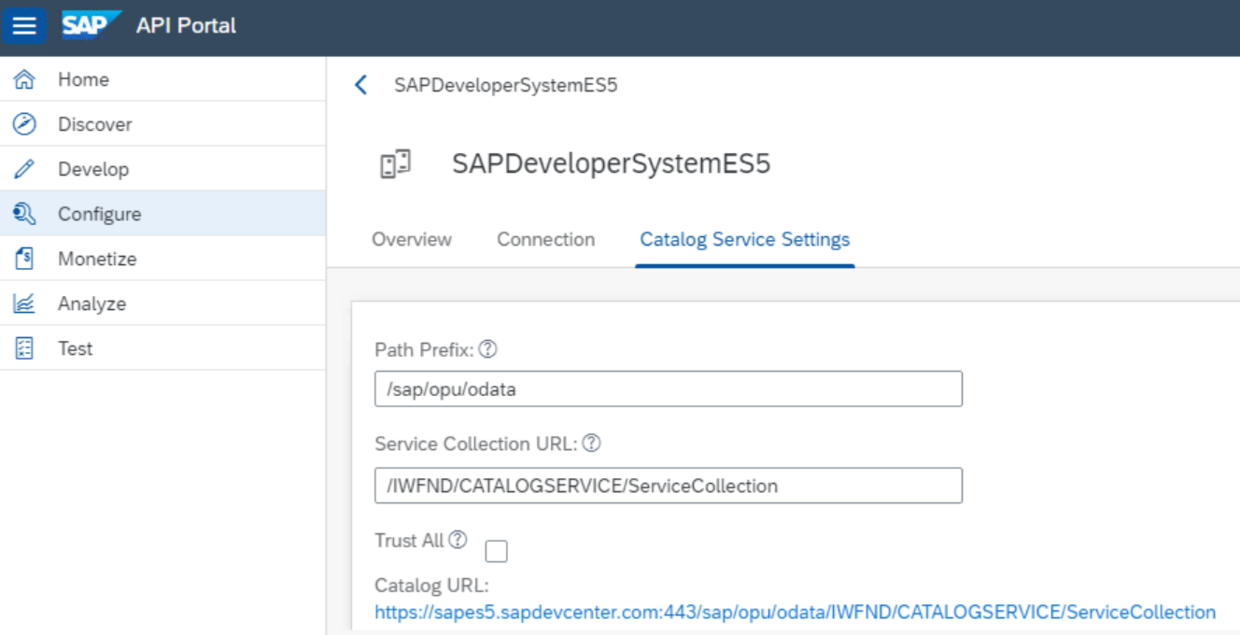Show help for Service Collection URL
Viewport: 1240px width, 635px height.
pyautogui.click(x=591, y=443)
